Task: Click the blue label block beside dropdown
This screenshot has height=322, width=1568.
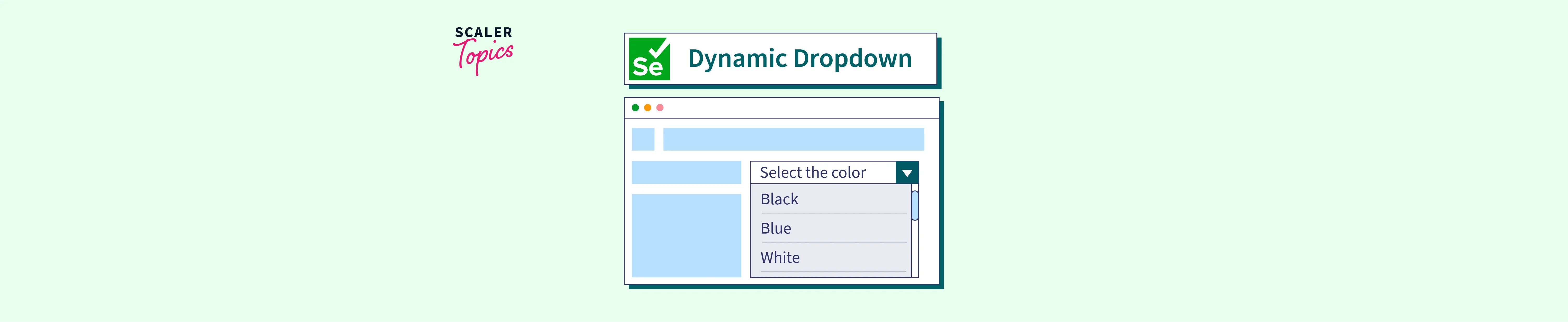Action: (686, 172)
